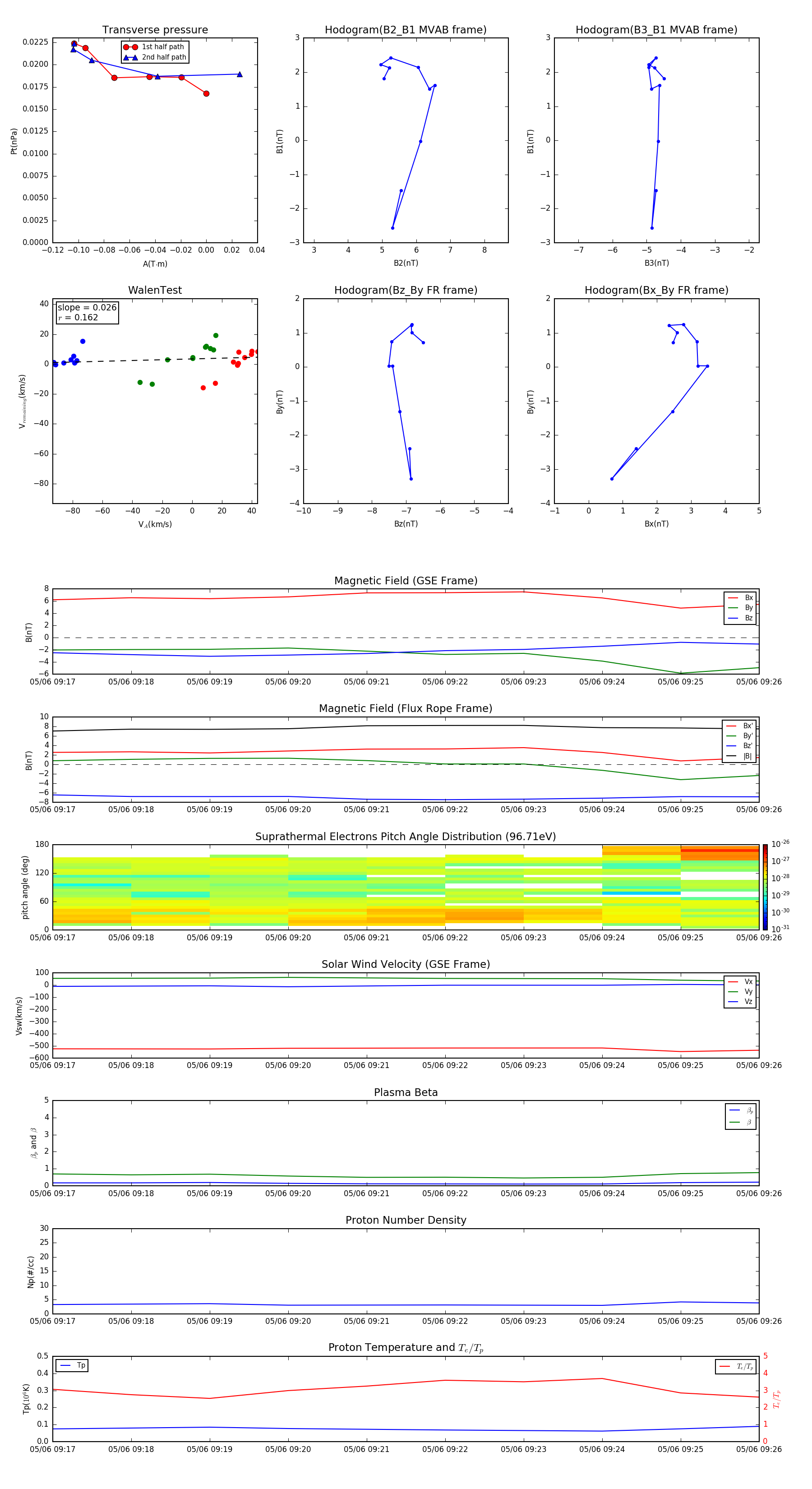Screen dimensions: 812x1489
Task: Click '2nd half path' legend entry
Action: click(x=155, y=57)
